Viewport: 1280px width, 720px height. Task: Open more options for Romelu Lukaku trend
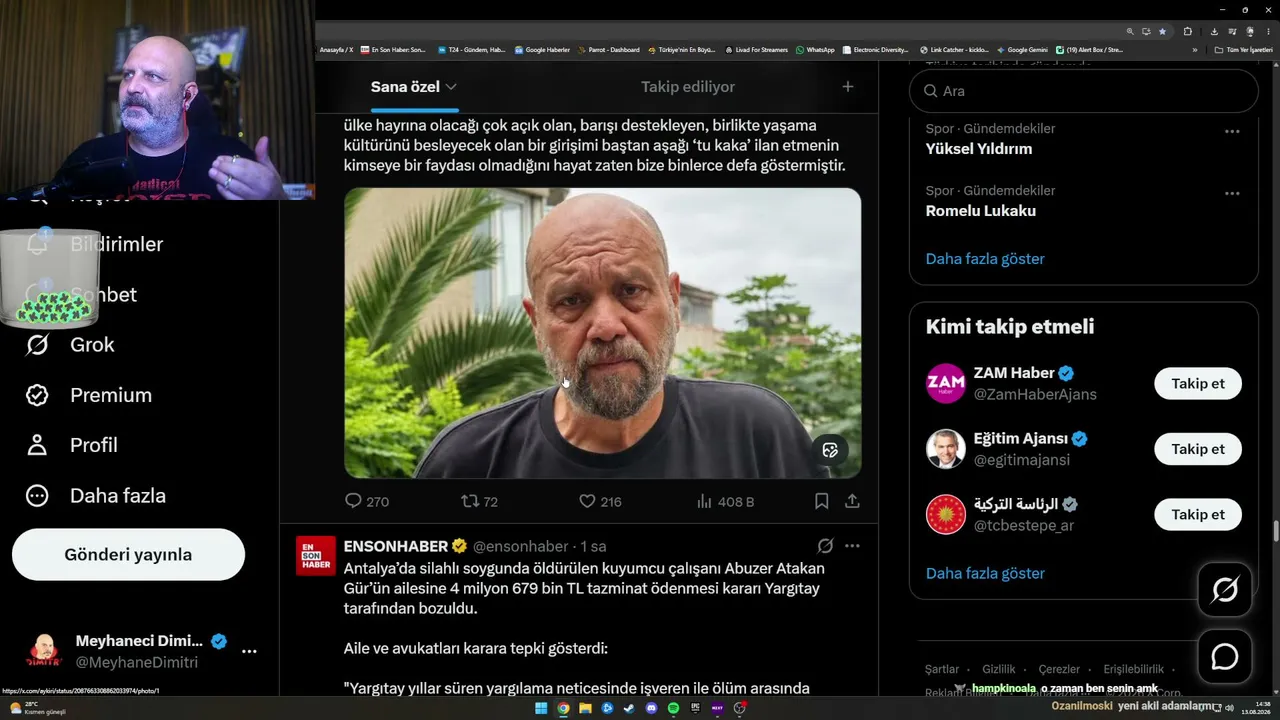click(x=1232, y=193)
